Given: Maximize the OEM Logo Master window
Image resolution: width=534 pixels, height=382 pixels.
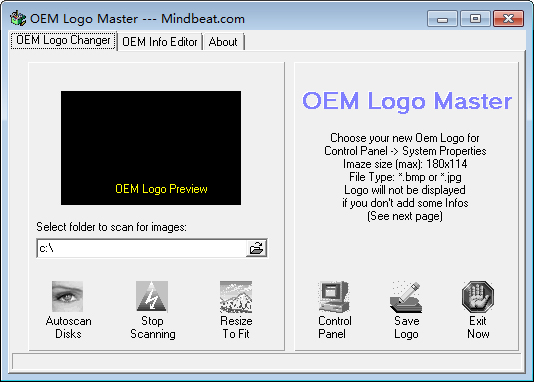Looking at the screenshot, I should tap(475, 18).
